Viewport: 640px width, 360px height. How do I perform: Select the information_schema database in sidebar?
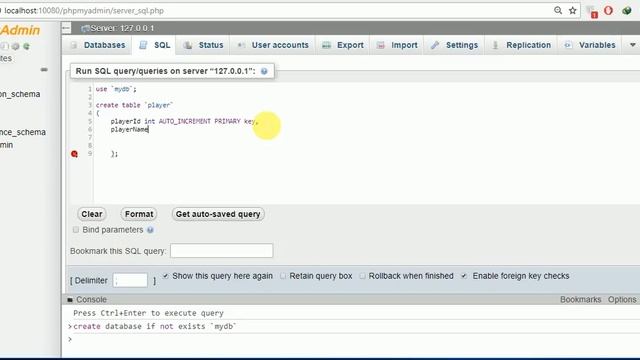coord(20,94)
